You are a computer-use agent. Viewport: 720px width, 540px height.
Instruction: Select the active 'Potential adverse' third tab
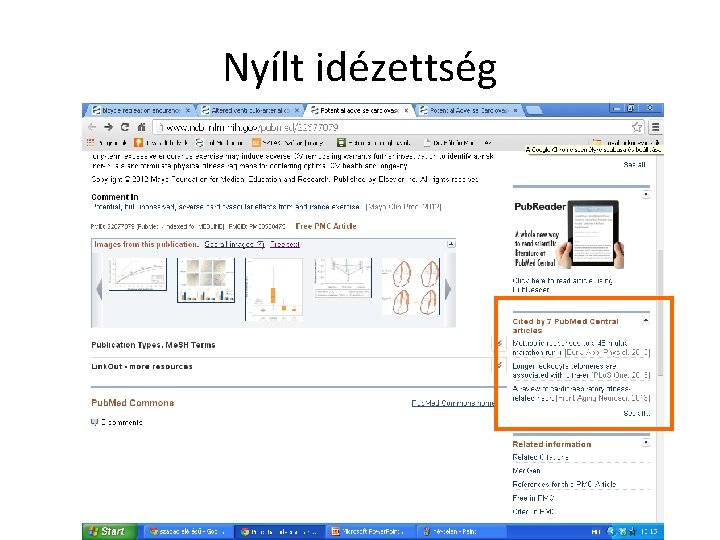[x=360, y=111]
